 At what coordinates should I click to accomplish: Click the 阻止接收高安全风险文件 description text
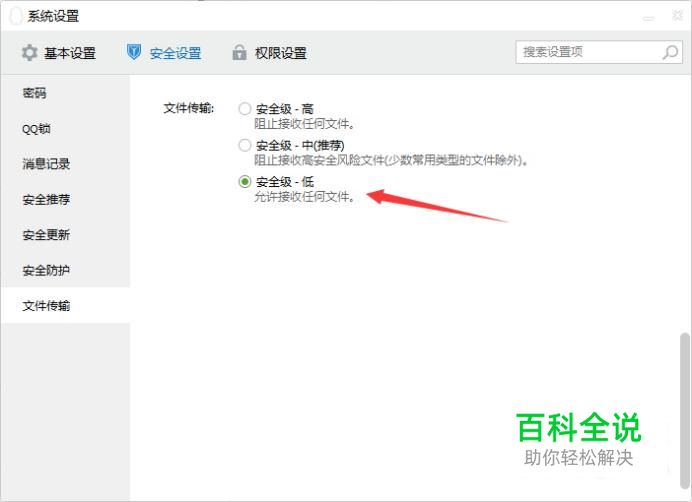point(391,160)
